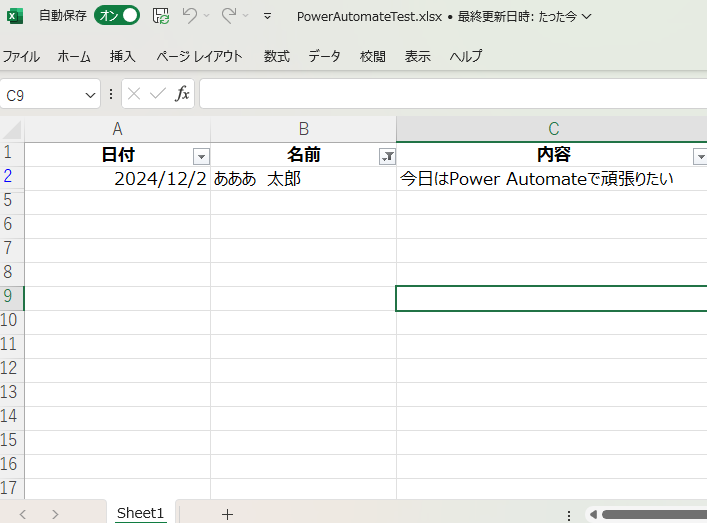Expand the file name last-updated chevron
707x523 pixels.
[x=586, y=17]
